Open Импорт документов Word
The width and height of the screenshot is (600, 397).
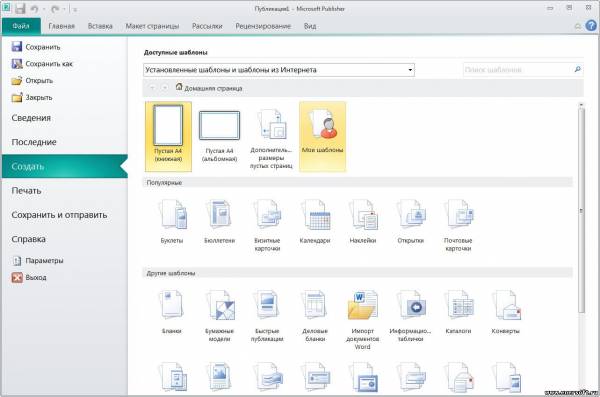coord(362,320)
